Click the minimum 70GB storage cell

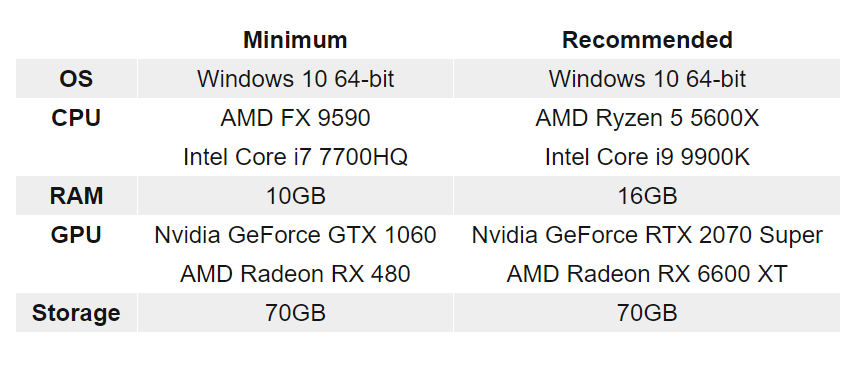coord(295,313)
